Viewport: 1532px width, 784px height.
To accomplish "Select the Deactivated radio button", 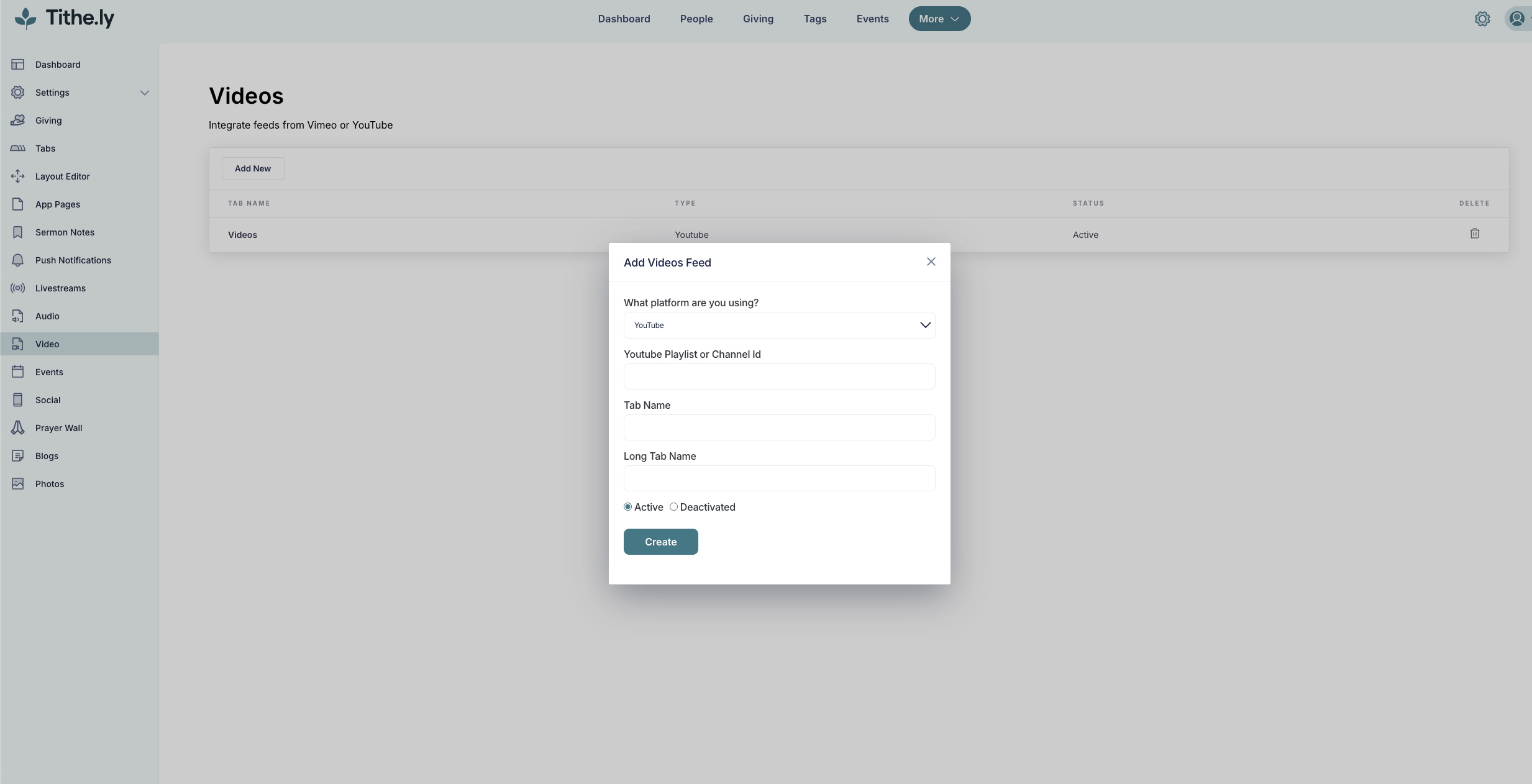I will pos(674,507).
